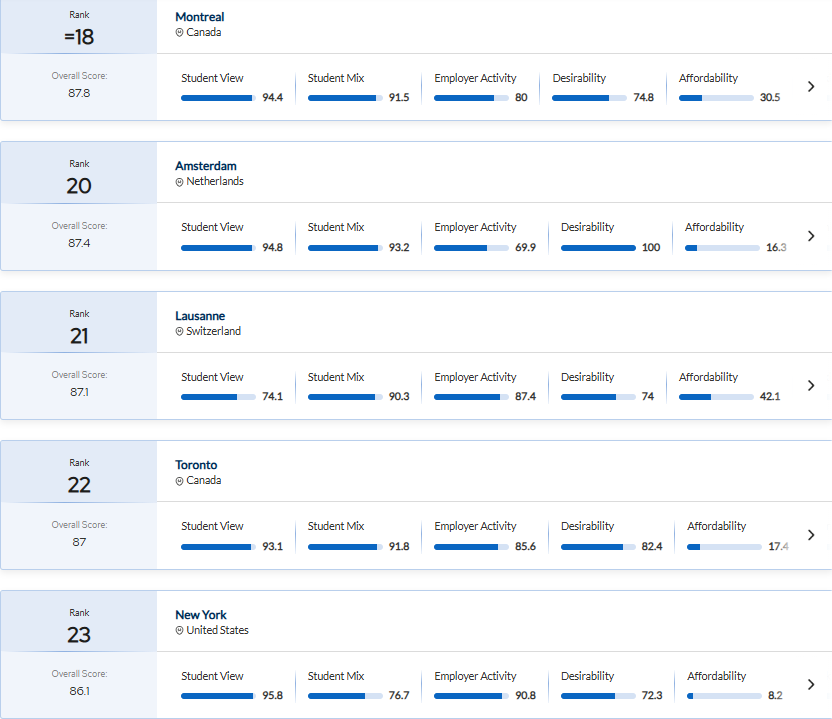Go to the New York city page
This screenshot has width=832, height=719.
[201, 615]
